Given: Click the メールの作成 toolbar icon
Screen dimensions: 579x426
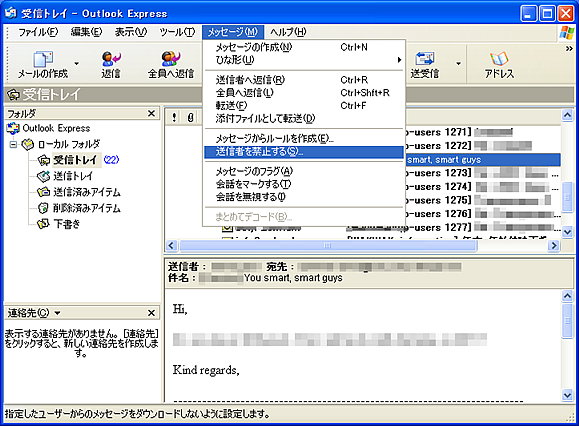Looking at the screenshot, I should point(43,59).
